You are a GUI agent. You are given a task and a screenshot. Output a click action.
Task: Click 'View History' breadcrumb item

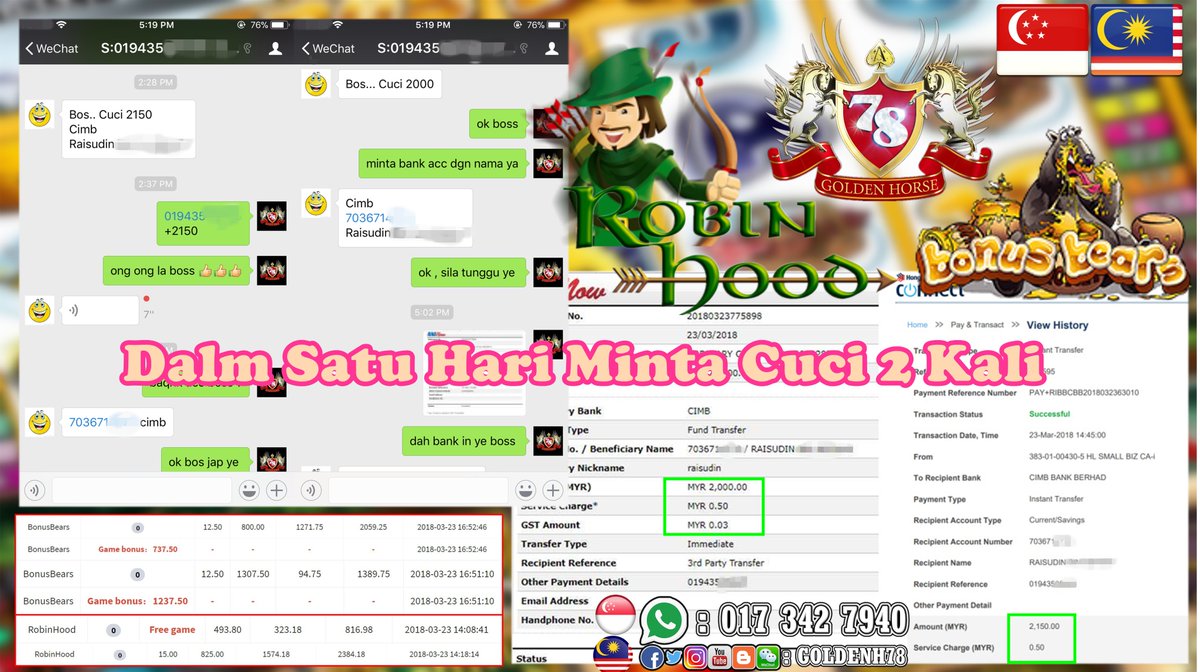click(x=1057, y=325)
